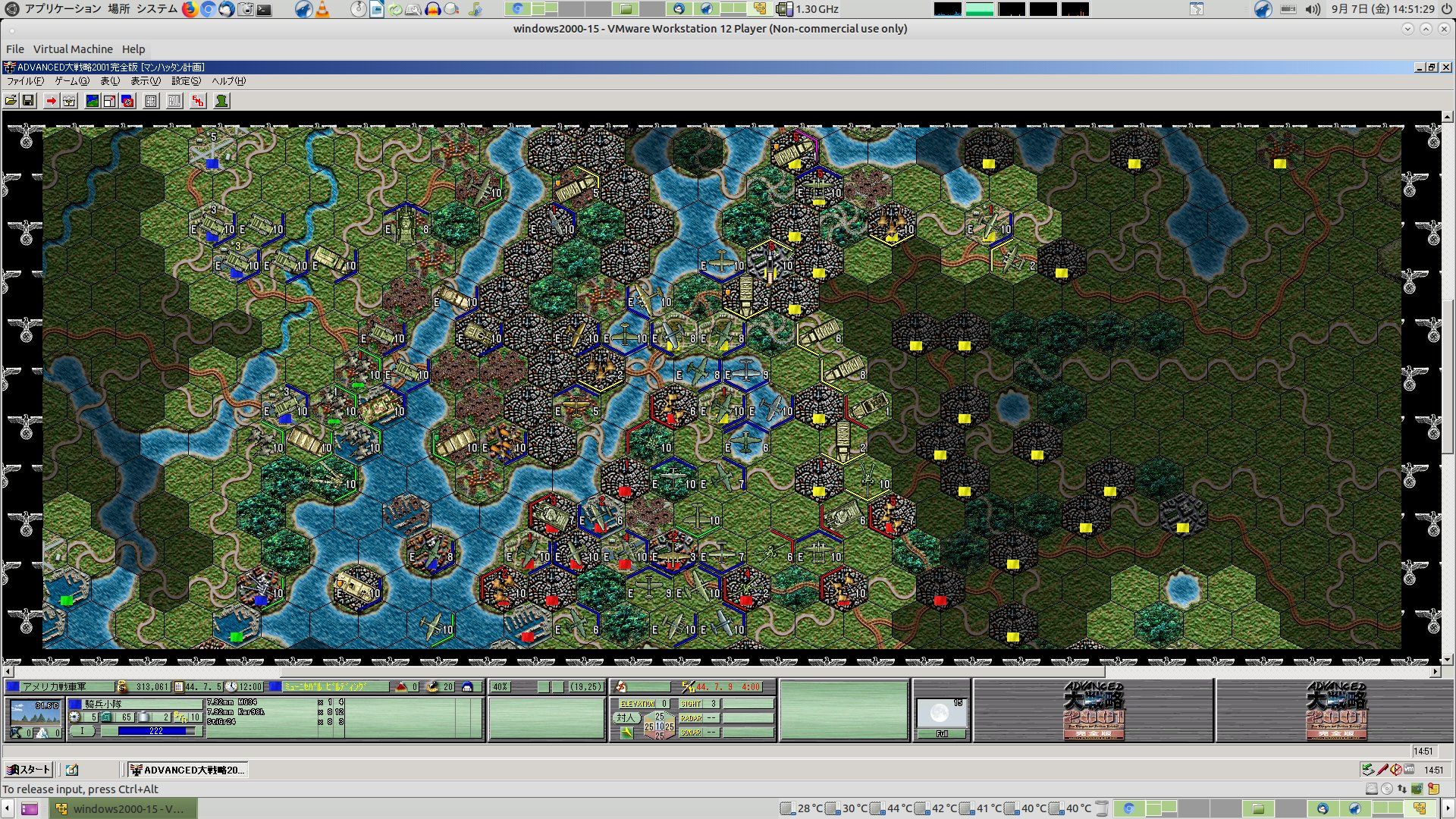Image resolution: width=1456 pixels, height=819 pixels.
Task: Open the システム panel menu
Action: click(157, 9)
